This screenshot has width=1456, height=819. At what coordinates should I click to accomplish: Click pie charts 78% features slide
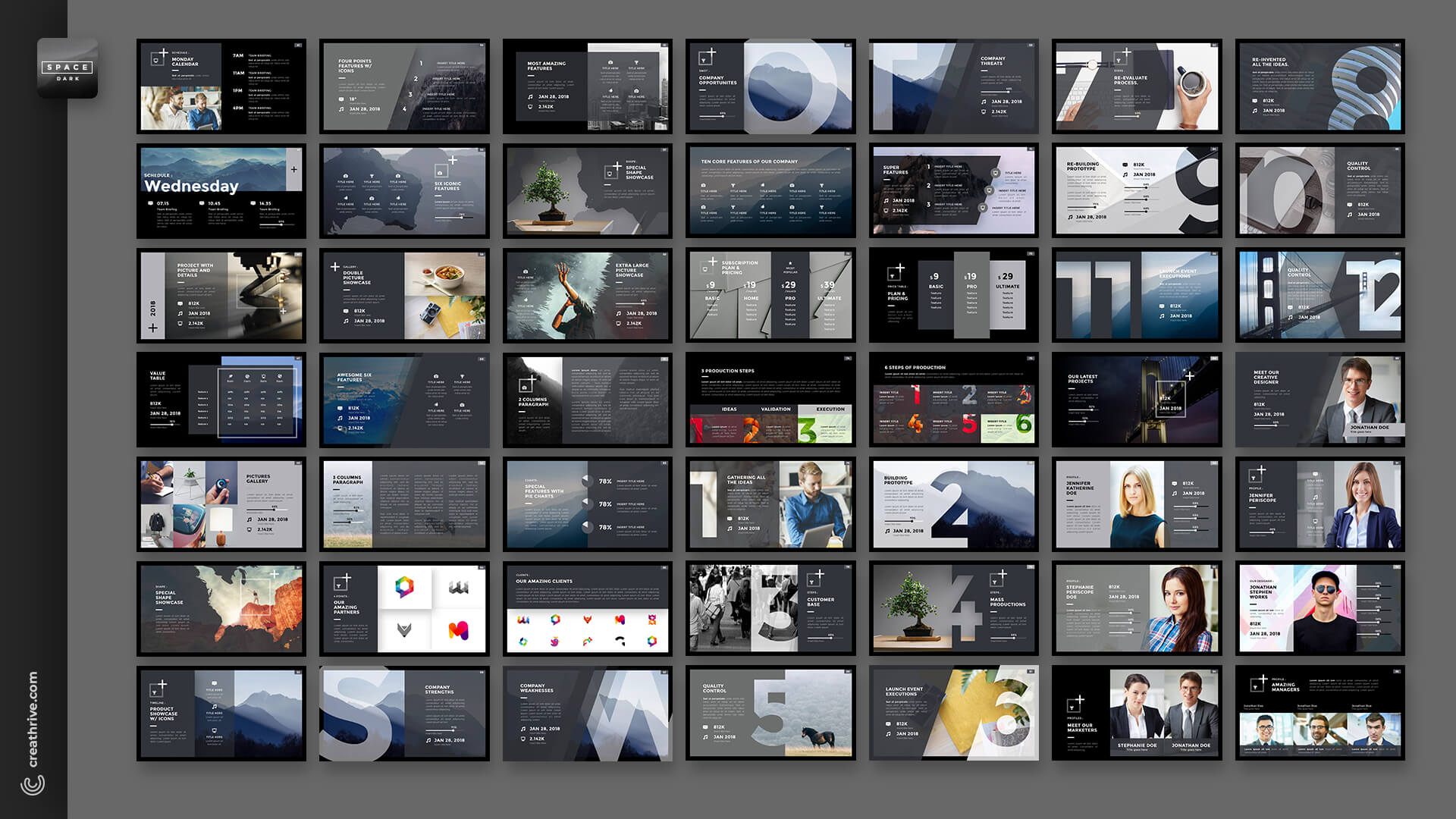(587, 504)
